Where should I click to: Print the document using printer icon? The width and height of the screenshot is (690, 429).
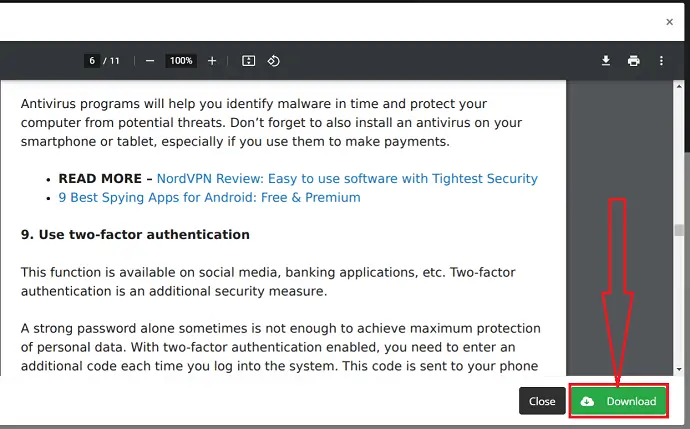(634, 61)
